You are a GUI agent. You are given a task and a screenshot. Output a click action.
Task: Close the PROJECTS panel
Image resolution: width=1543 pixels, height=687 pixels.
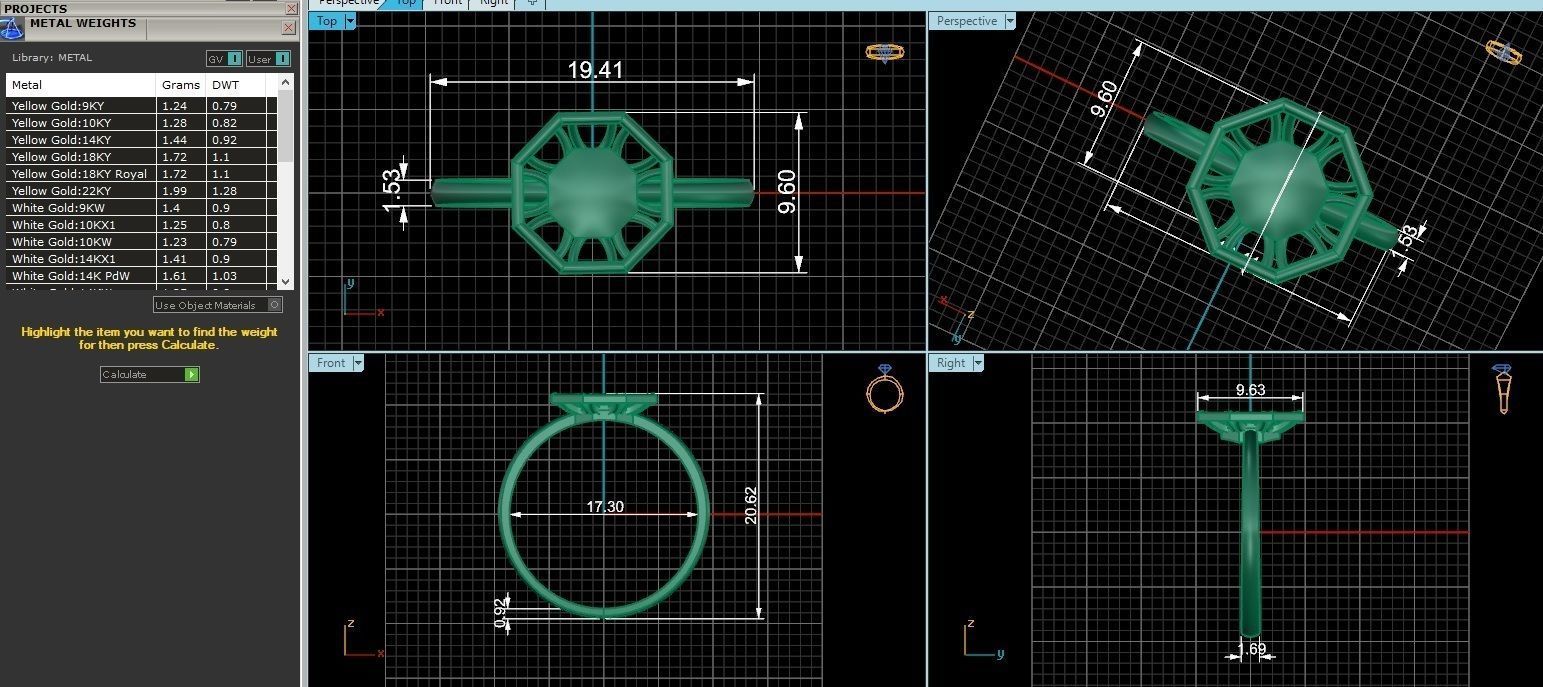point(291,8)
